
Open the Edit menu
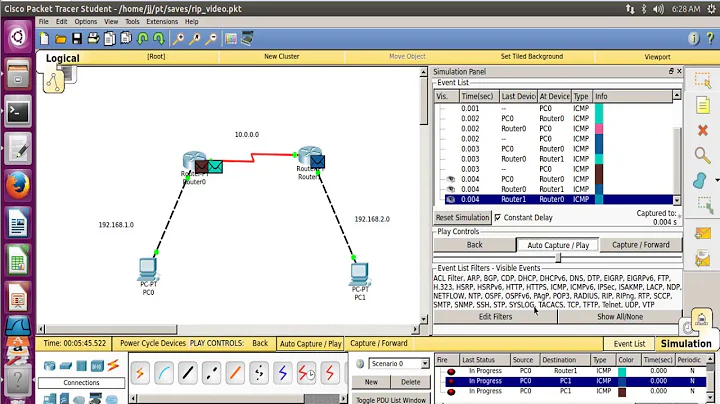pyautogui.click(x=62, y=22)
